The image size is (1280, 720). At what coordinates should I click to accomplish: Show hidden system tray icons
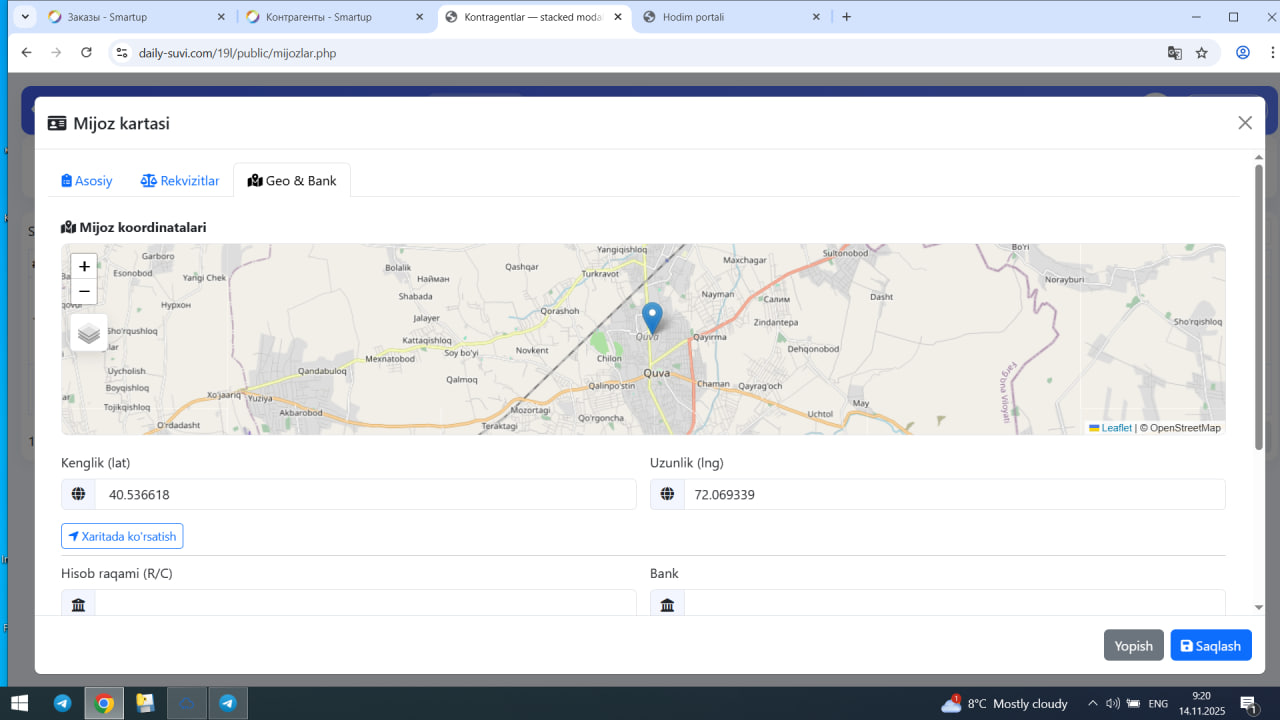point(1093,703)
